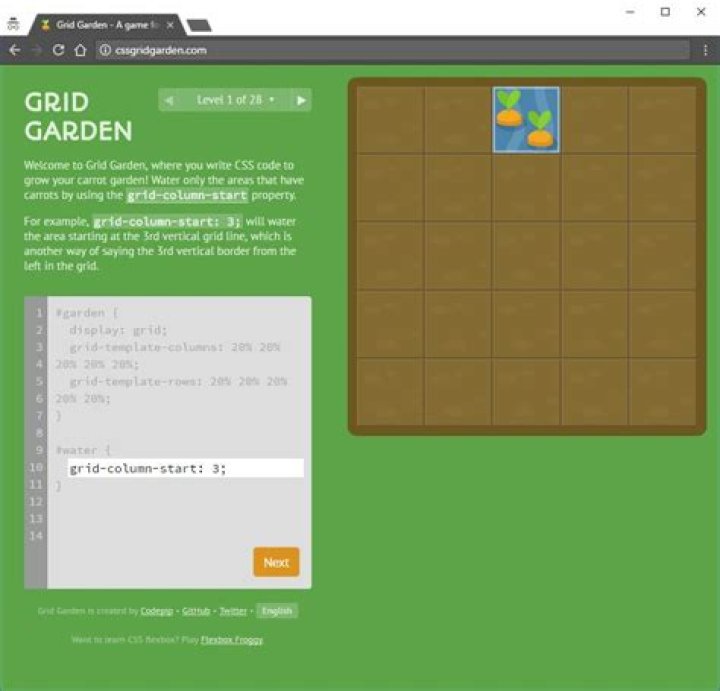Go to previous level arrow
The height and width of the screenshot is (691, 720).
point(169,100)
